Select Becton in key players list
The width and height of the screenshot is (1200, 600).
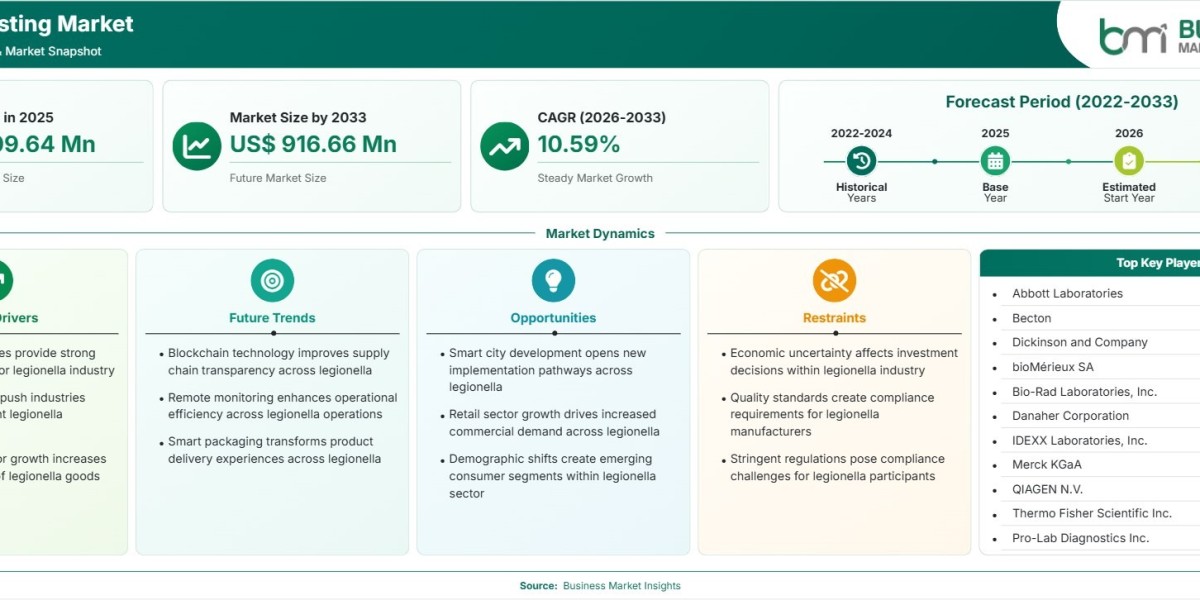1031,318
